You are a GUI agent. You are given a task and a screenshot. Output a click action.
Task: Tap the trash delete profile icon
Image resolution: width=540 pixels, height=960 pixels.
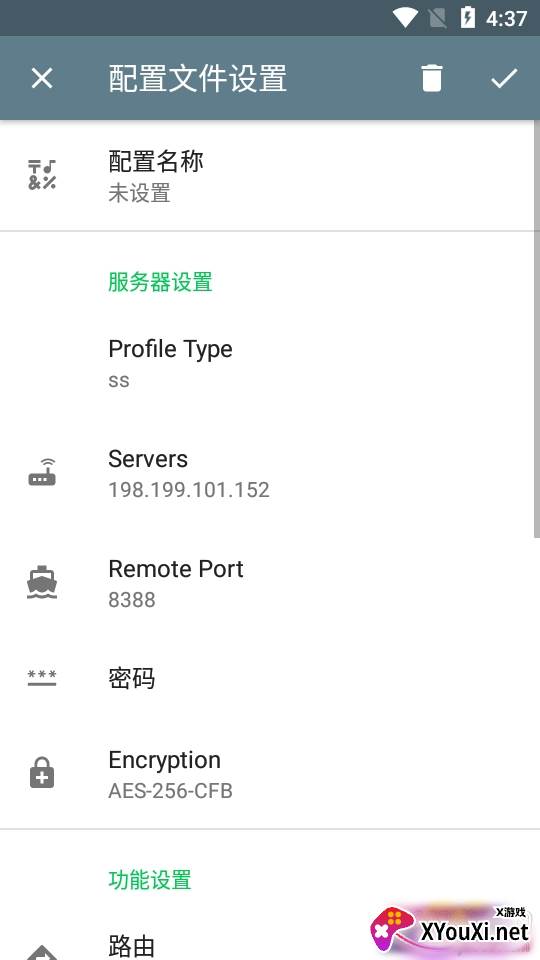pos(431,78)
